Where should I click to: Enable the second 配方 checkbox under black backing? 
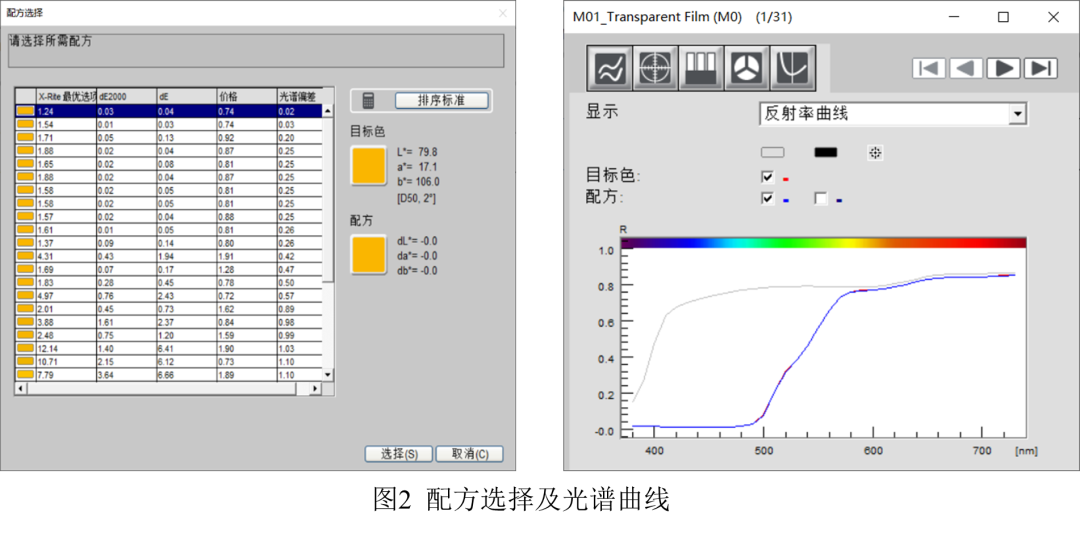pos(820,198)
